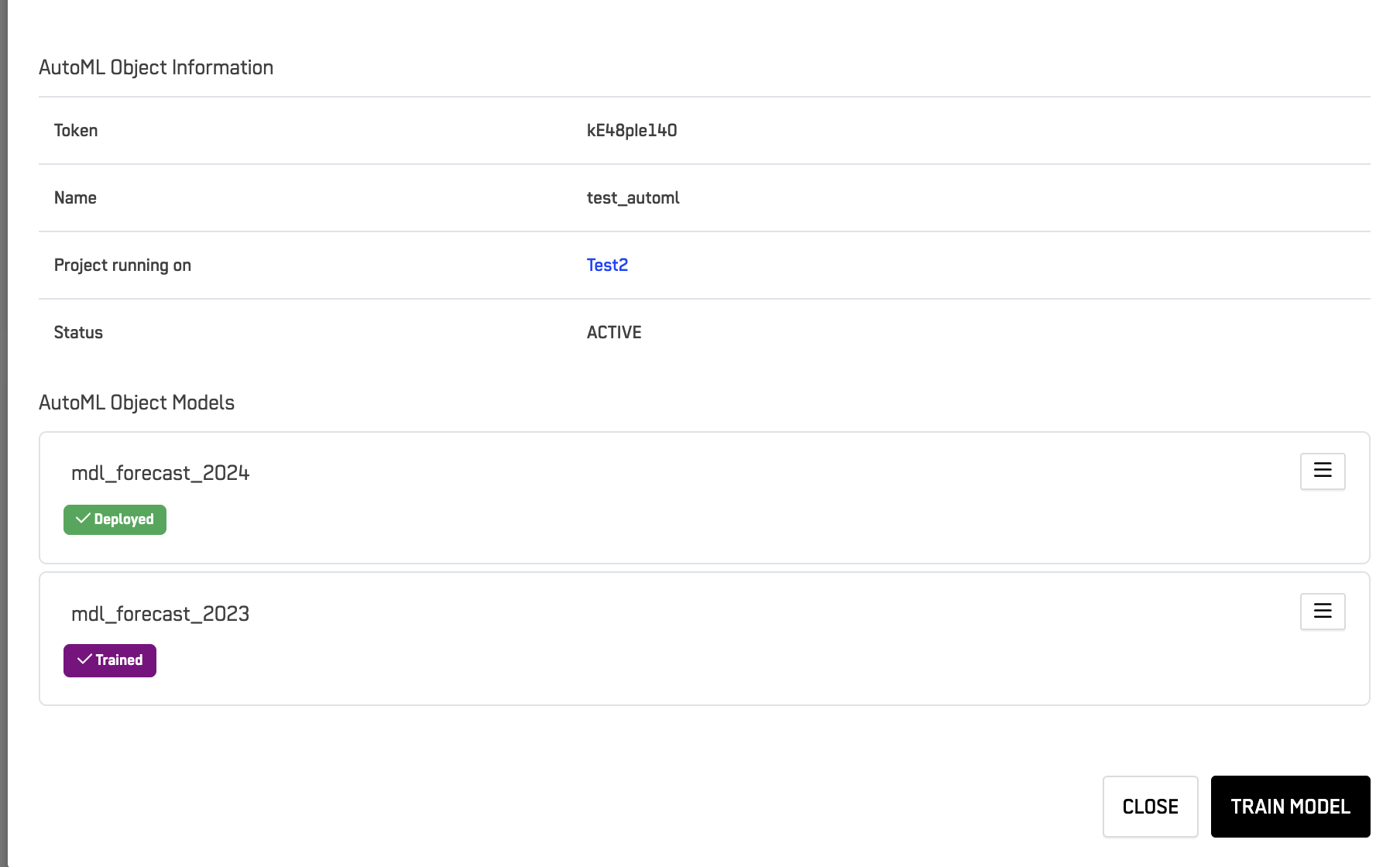
Task: Click the hamburger icon on the Deployed model card
Action: pos(1323,471)
